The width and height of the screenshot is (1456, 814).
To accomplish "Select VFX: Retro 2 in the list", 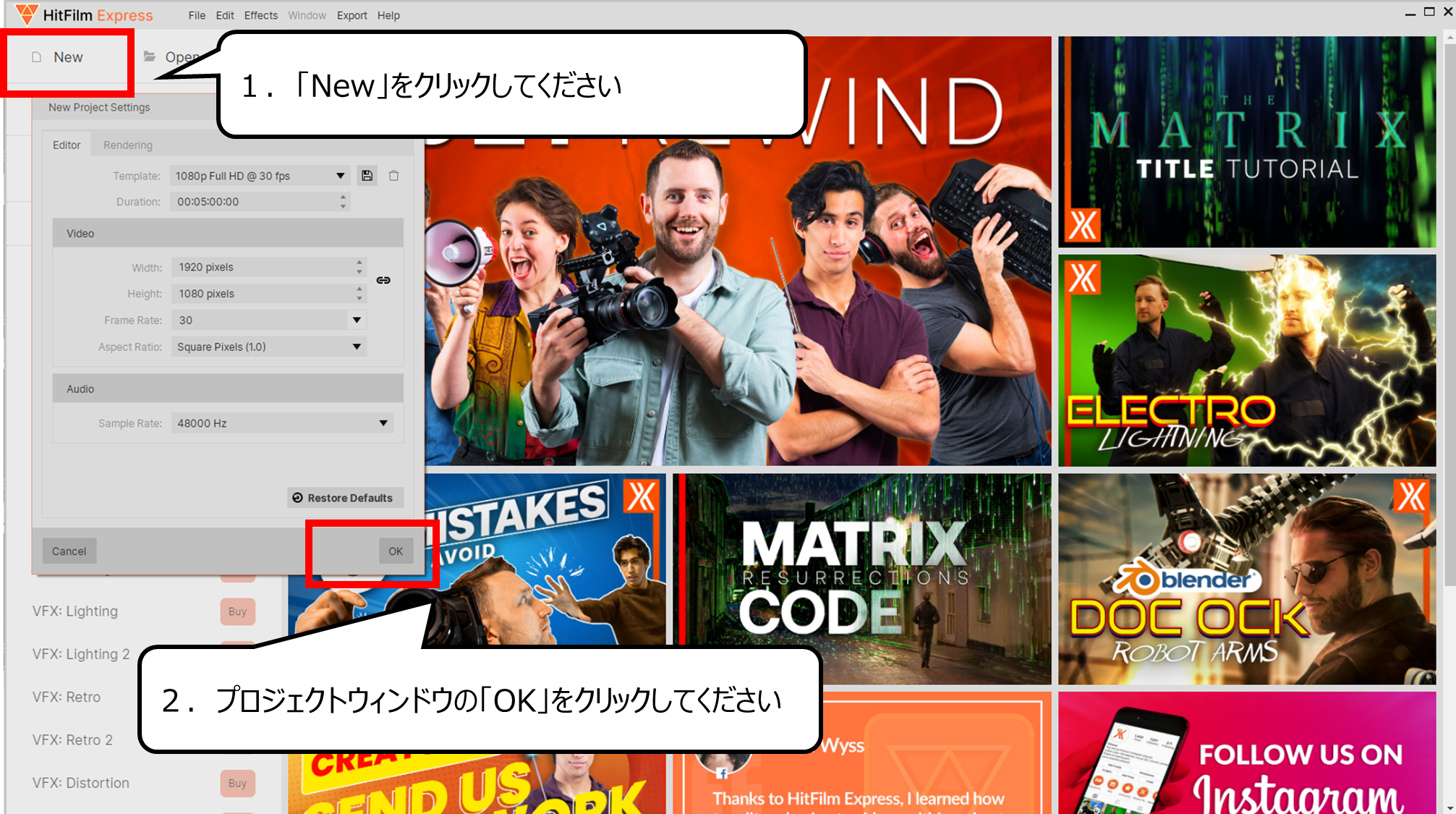I will (72, 740).
